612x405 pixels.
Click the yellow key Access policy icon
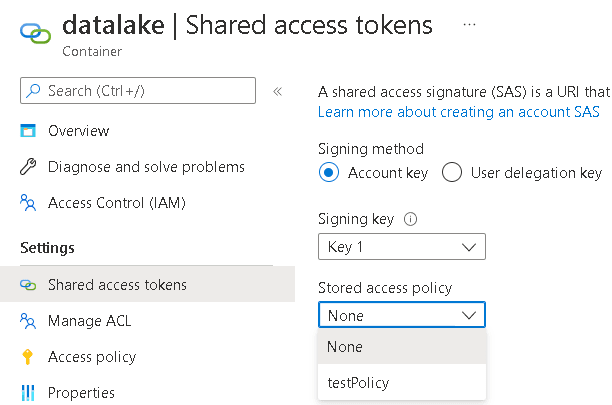(x=27, y=357)
